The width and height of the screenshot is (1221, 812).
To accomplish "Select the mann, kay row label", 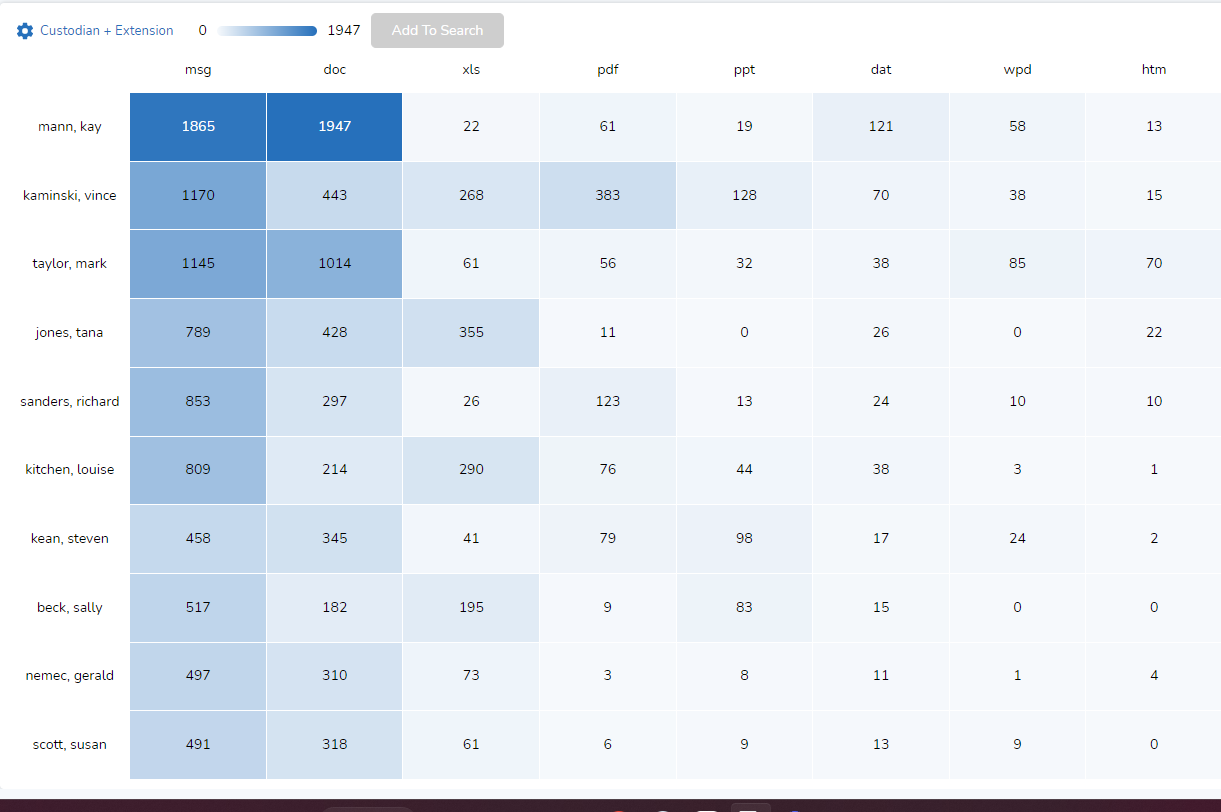I will click(x=70, y=127).
